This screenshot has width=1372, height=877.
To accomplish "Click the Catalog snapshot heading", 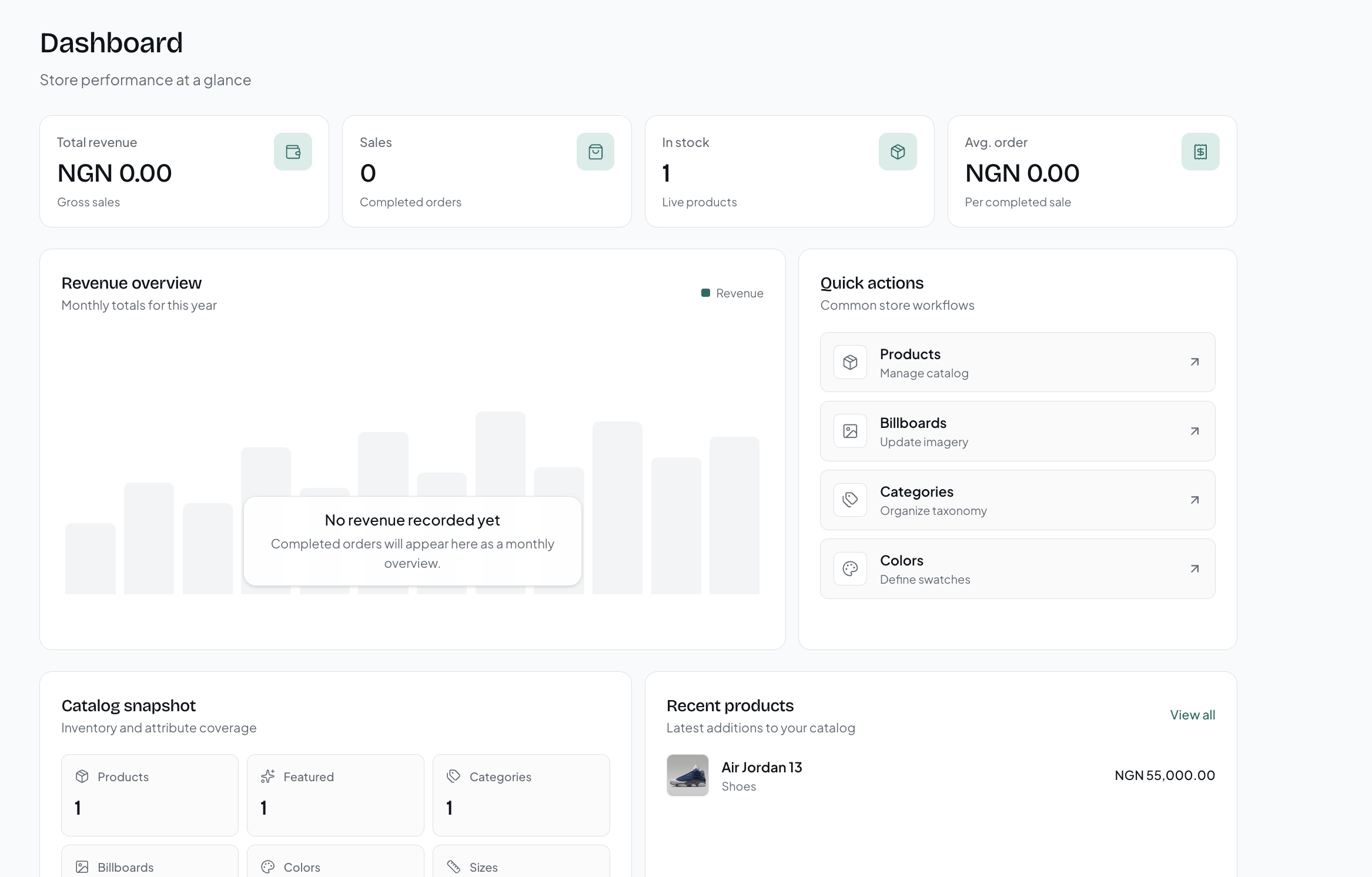I will coord(128,705).
